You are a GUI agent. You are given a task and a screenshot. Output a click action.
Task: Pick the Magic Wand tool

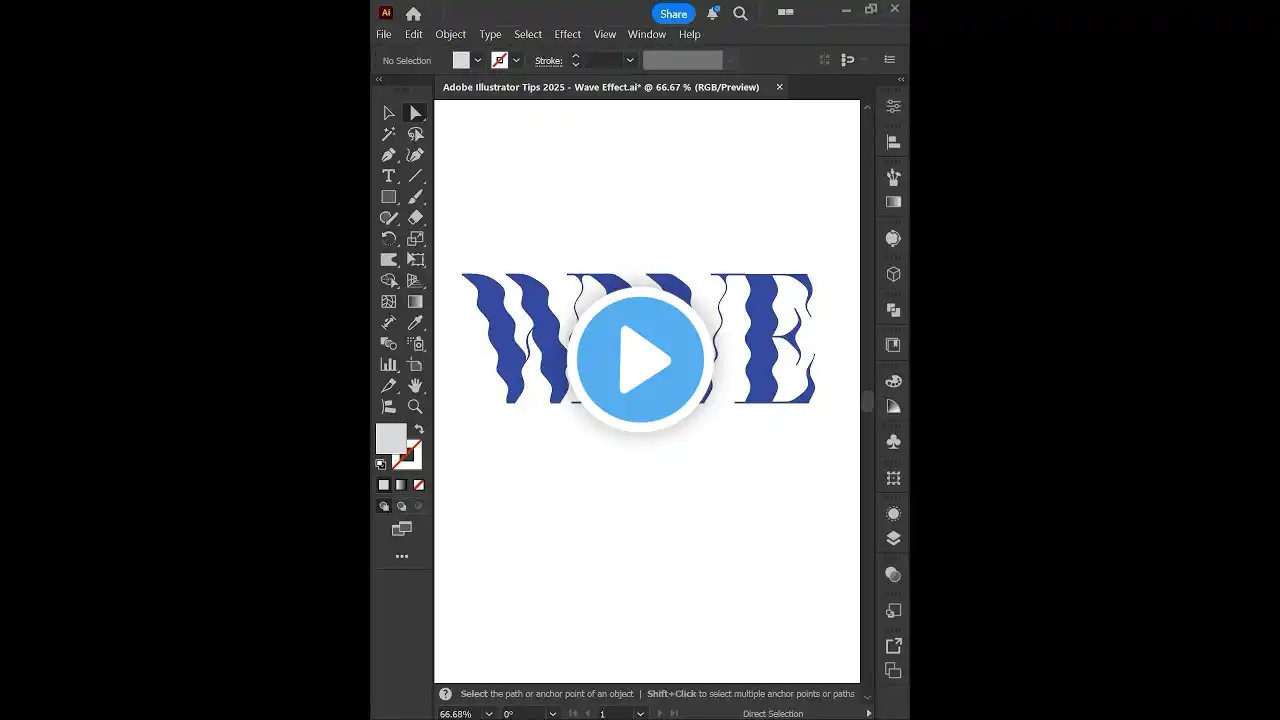(x=389, y=134)
